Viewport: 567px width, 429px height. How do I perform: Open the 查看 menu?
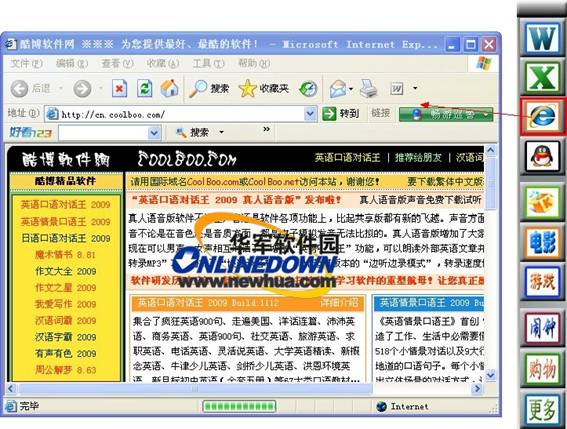[x=117, y=64]
